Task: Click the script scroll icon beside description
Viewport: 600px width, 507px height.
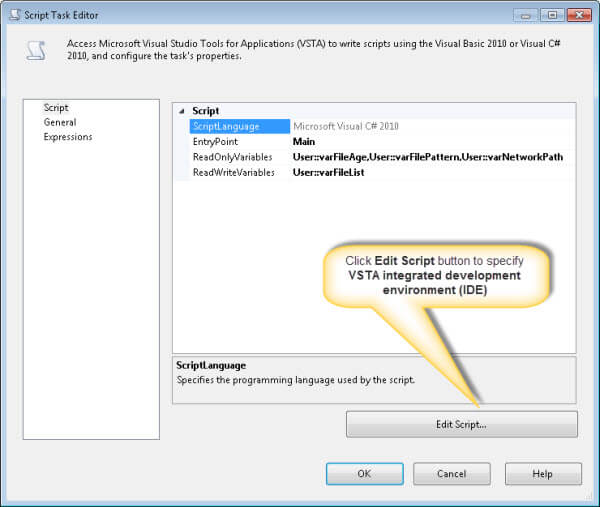Action: (x=36, y=51)
